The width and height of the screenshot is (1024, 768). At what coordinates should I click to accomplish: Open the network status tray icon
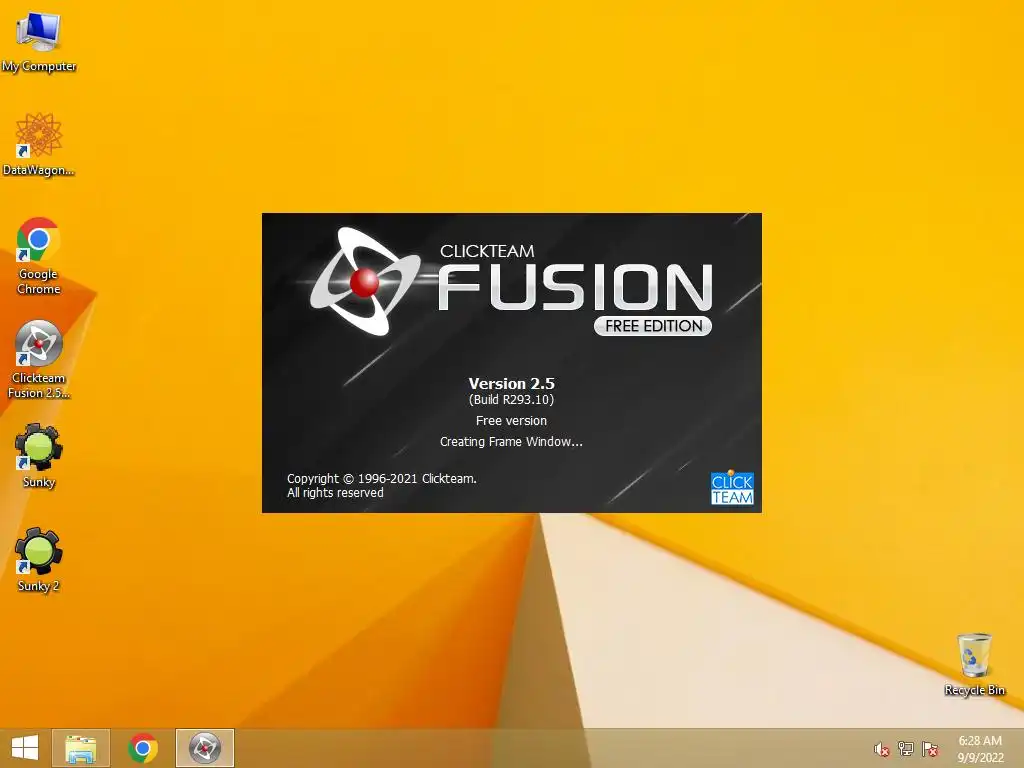click(x=906, y=749)
